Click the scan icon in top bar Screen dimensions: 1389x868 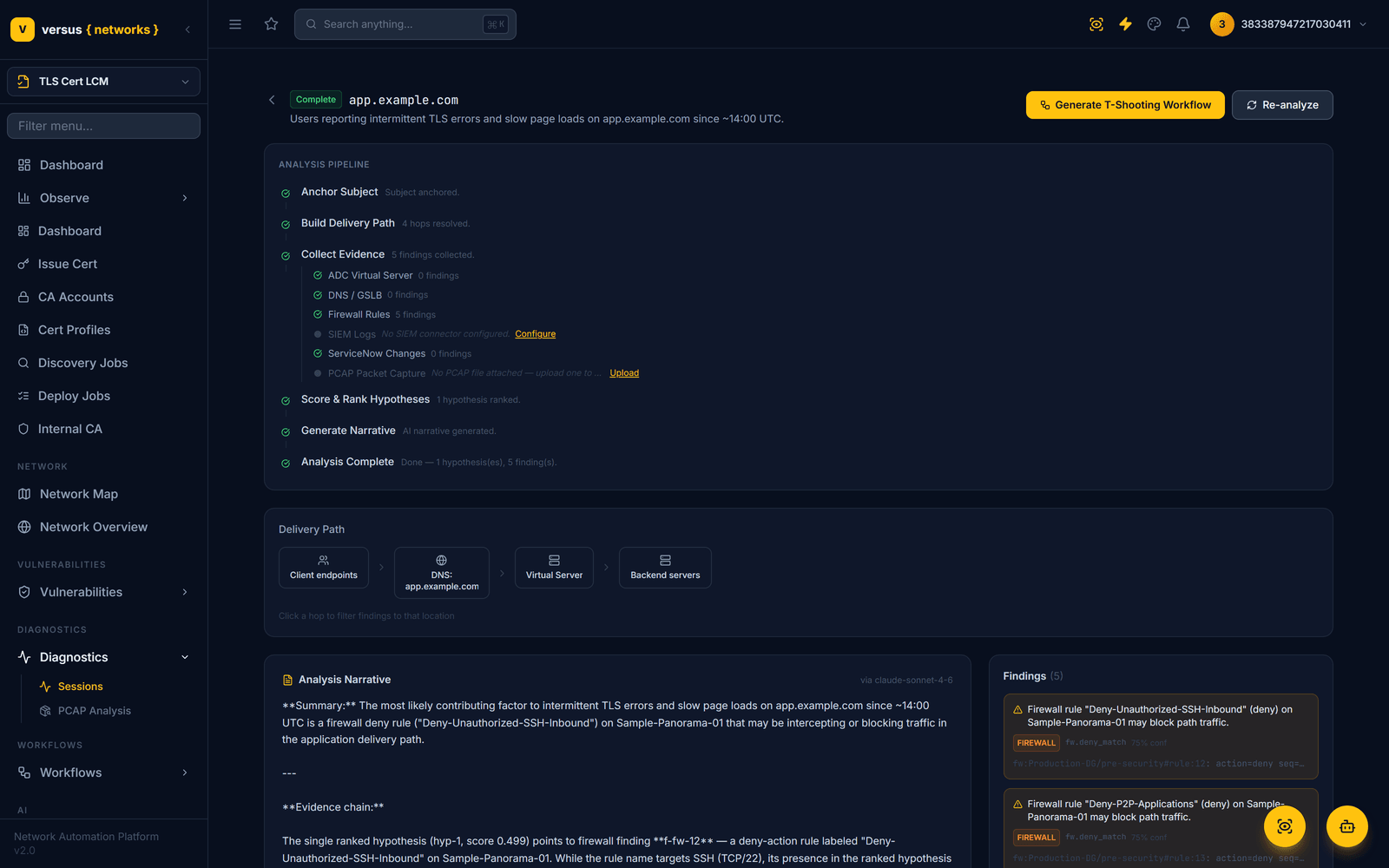click(1096, 24)
